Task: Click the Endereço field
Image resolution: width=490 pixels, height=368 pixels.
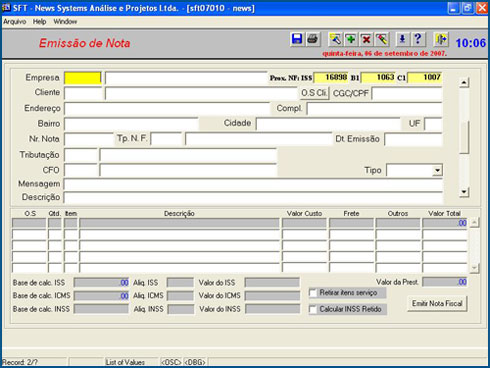Action: click(x=167, y=108)
